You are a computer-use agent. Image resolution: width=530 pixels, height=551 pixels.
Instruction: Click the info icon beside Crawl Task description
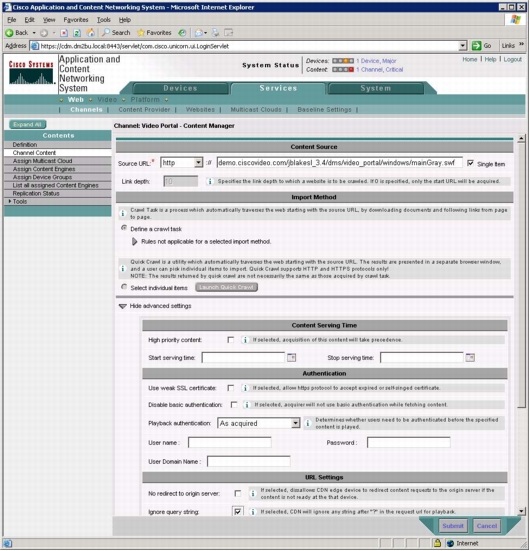point(123,213)
